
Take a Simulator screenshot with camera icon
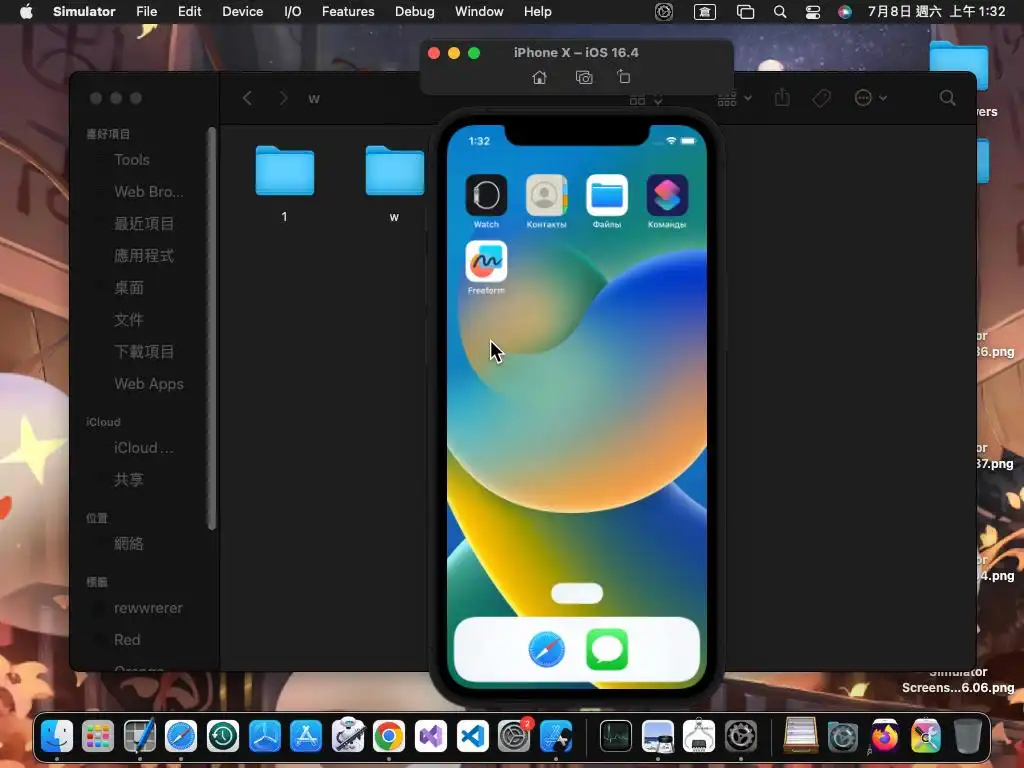pyautogui.click(x=584, y=77)
